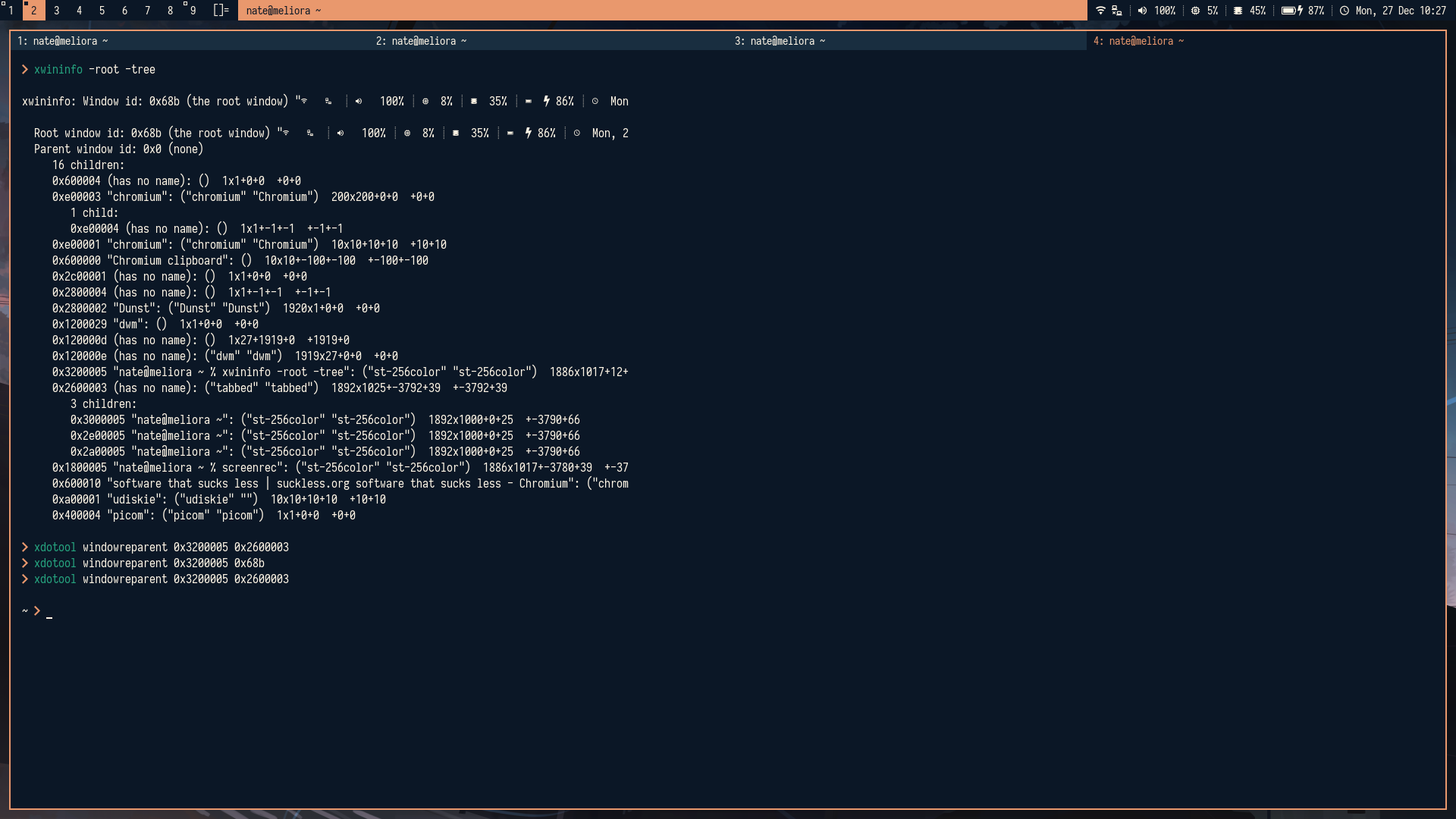
Task: Open third tab 3: nate@meliora
Action: 780,41
